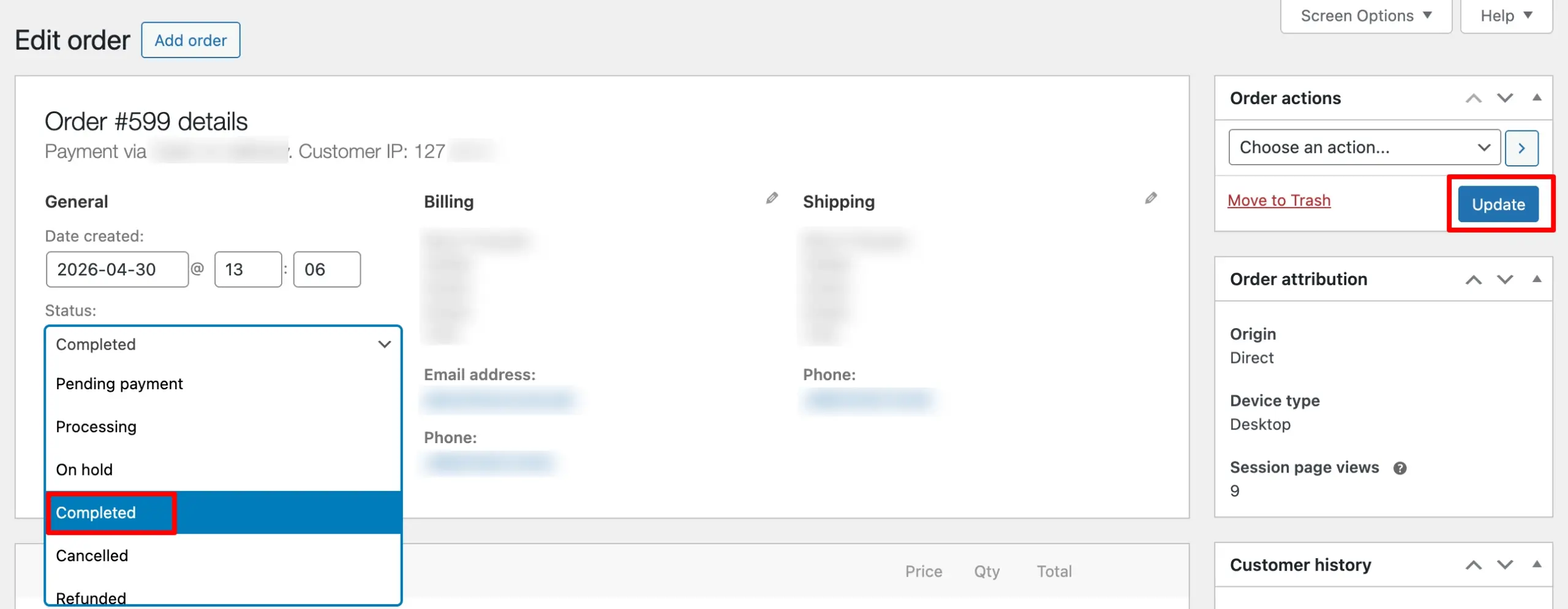Edit shipping address with pencil icon

coord(1151,198)
